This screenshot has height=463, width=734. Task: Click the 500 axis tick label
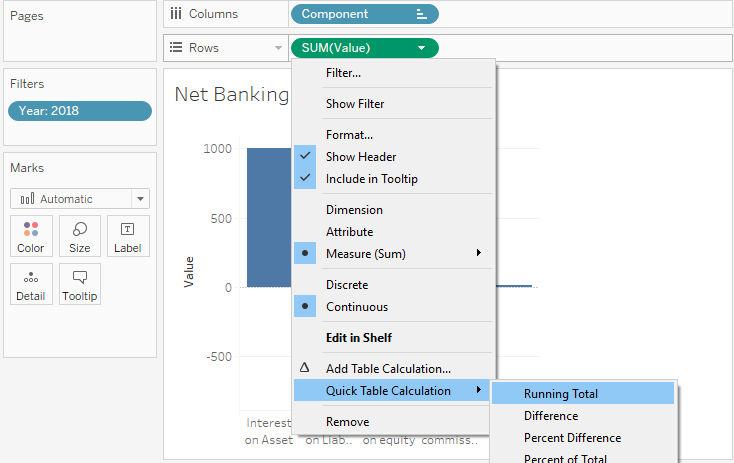coord(221,219)
